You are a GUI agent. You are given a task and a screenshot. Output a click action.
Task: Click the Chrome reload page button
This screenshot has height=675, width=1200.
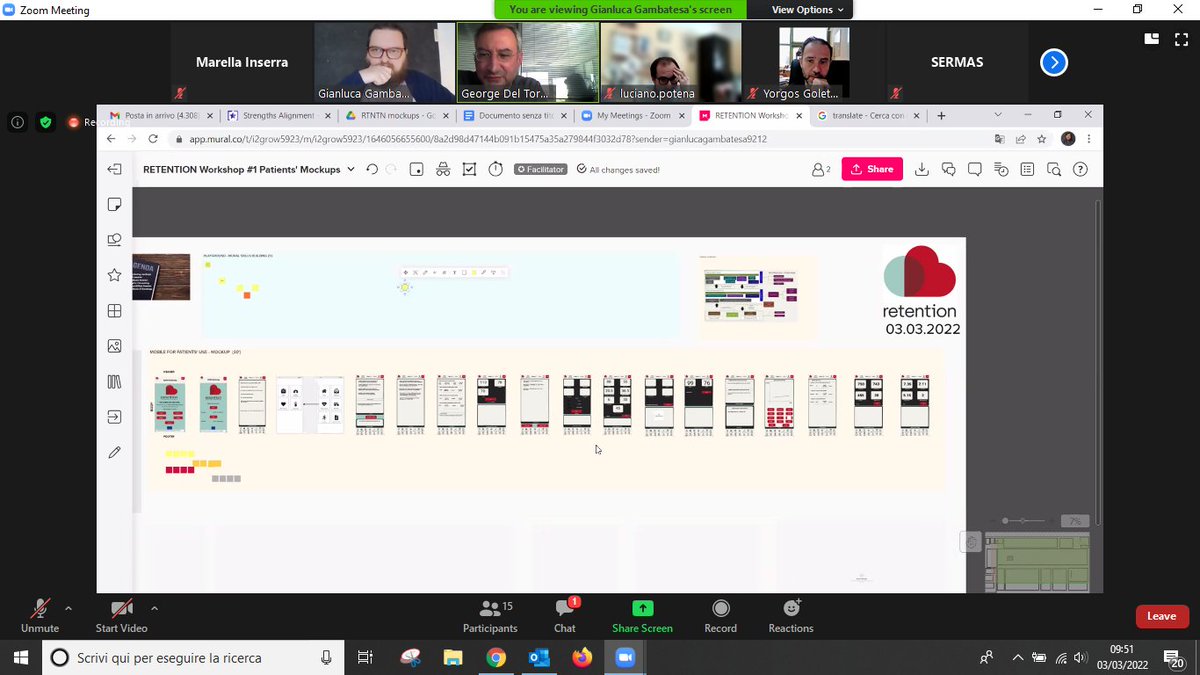(x=153, y=139)
